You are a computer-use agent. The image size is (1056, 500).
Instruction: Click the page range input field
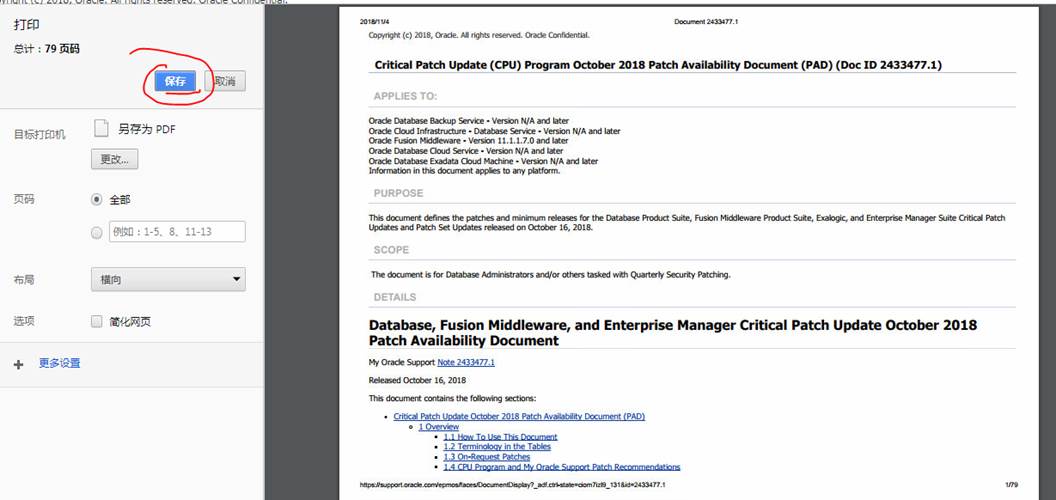coord(177,232)
